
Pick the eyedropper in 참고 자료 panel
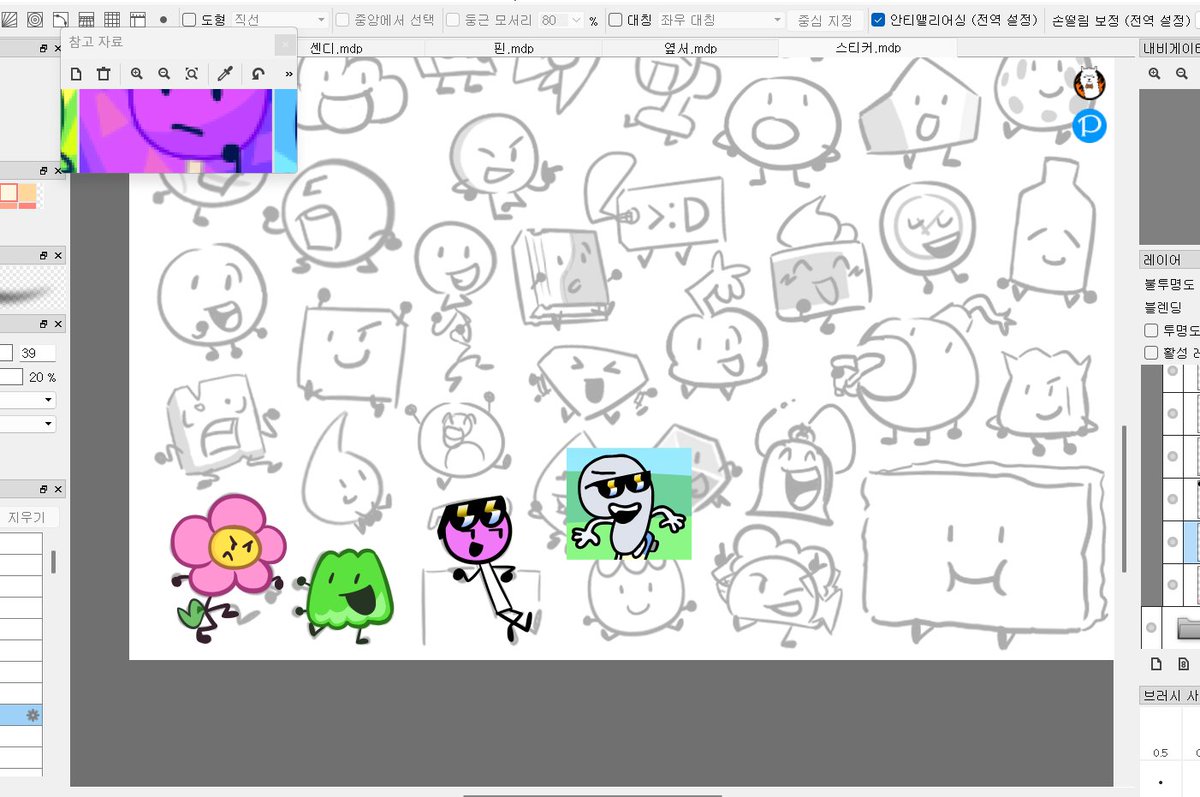226,73
